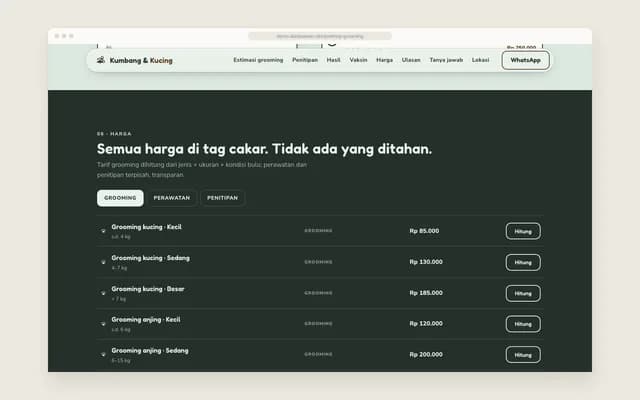The height and width of the screenshot is (400, 640).
Task: Click paw icon for Grooming anjing Sedang
Action: [x=103, y=355]
